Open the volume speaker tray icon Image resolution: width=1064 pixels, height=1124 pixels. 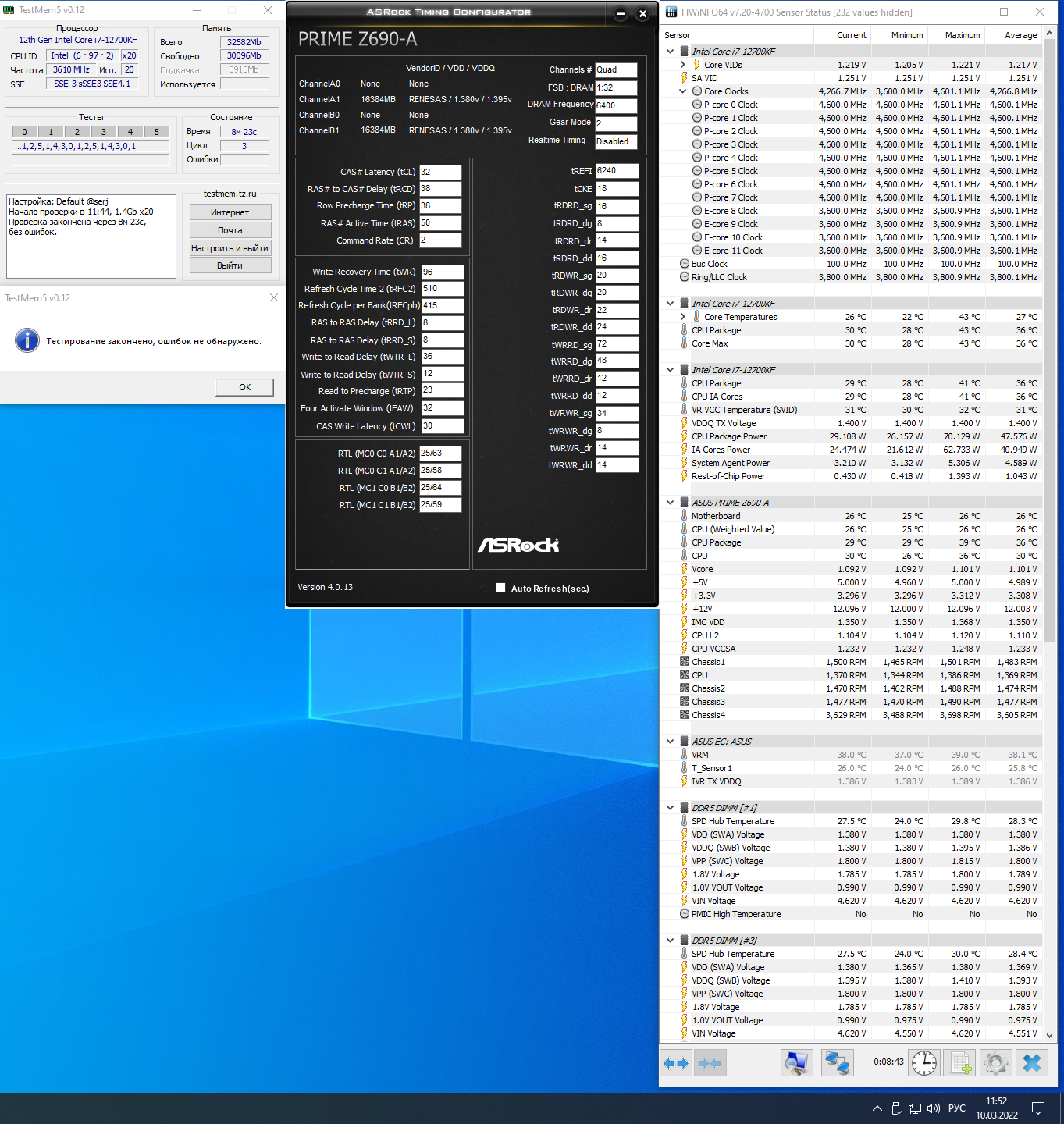click(934, 1108)
